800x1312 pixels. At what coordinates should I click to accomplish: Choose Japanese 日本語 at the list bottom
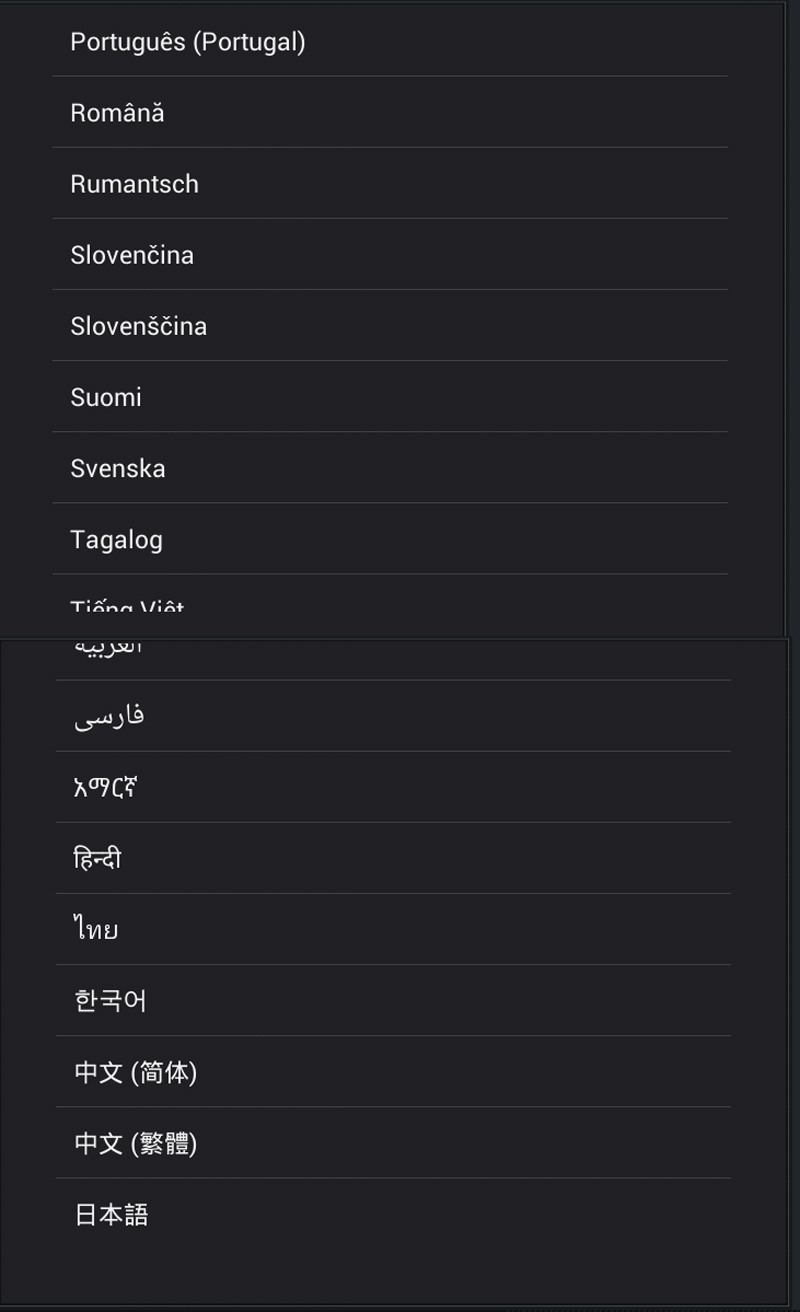(393, 1213)
